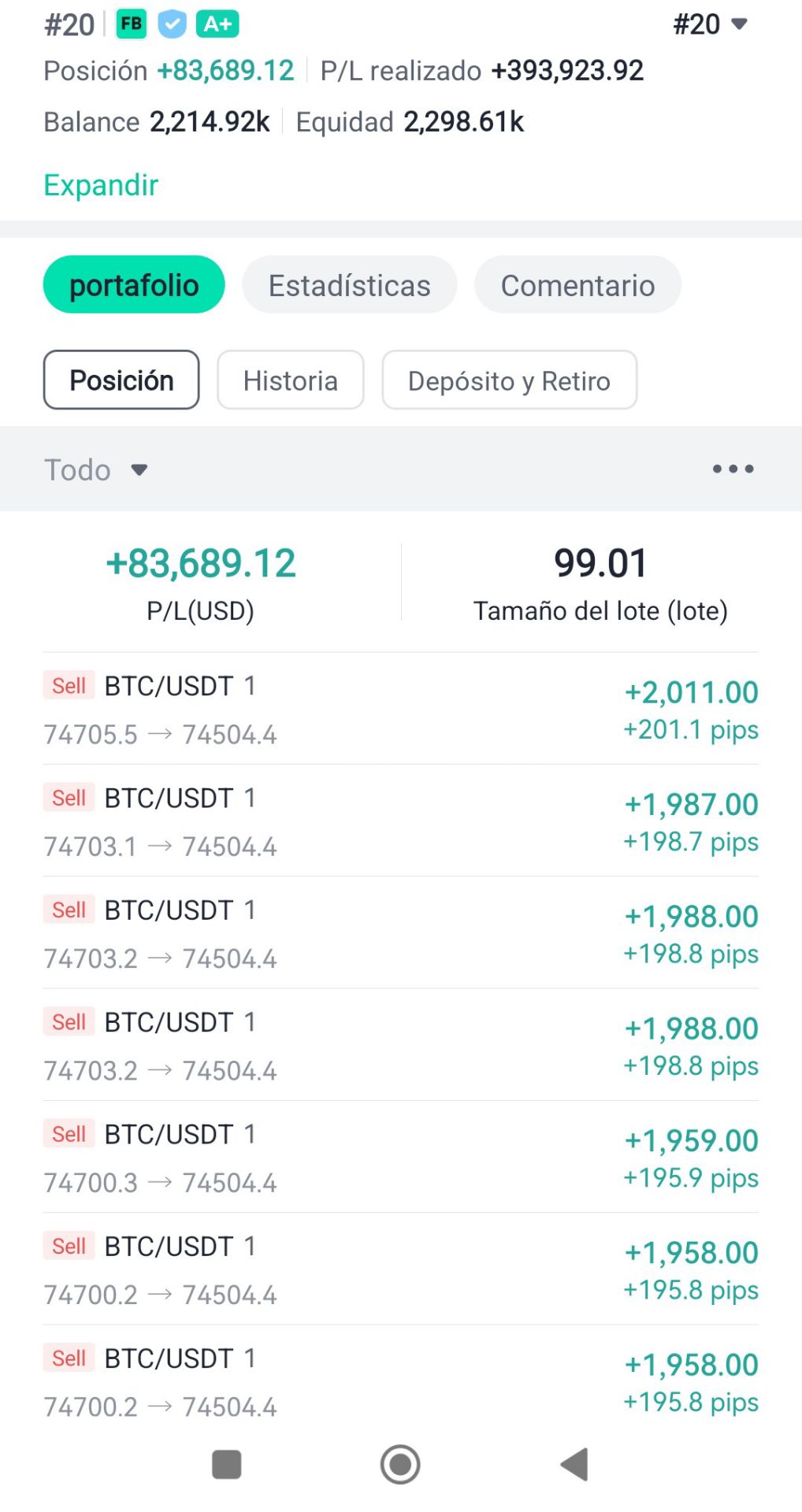This screenshot has height=1512, width=802.
Task: Switch to the Comentario tab
Action: tap(577, 285)
